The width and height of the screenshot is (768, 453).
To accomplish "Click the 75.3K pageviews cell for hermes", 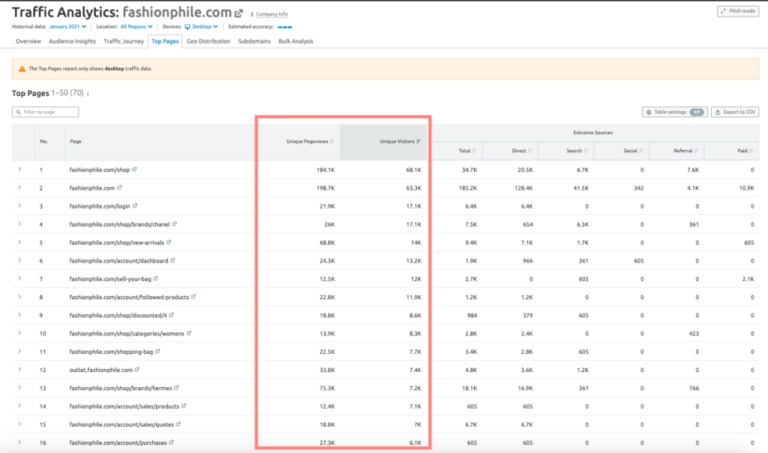I will pos(327,388).
